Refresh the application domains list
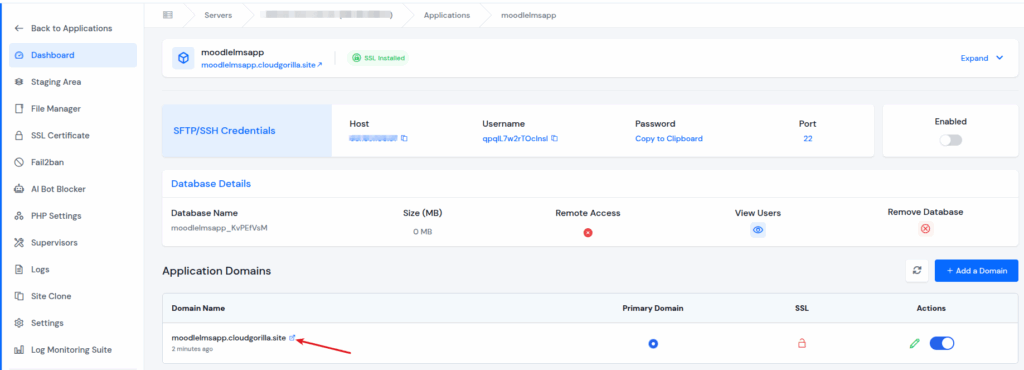 (x=917, y=270)
